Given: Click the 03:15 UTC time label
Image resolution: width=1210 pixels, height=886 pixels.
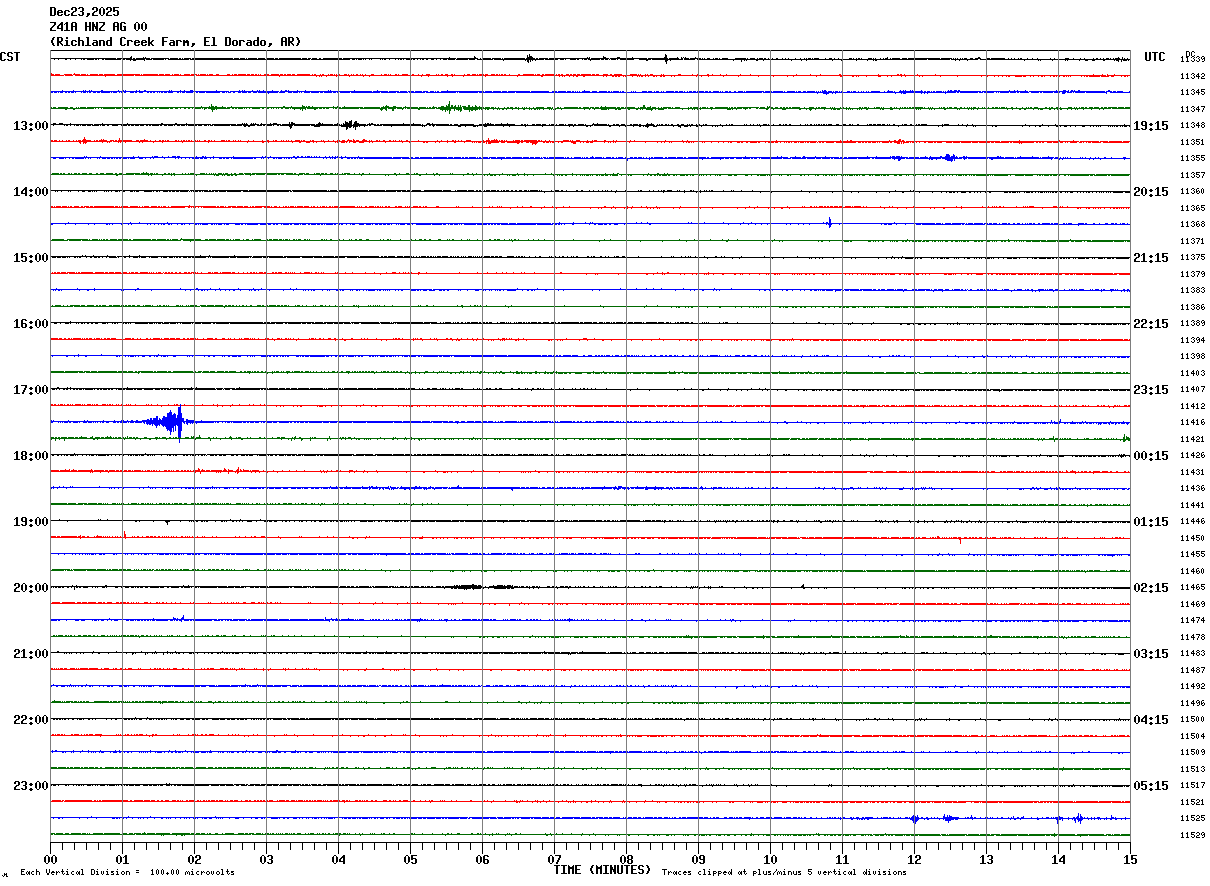Looking at the screenshot, I should tap(1151, 654).
